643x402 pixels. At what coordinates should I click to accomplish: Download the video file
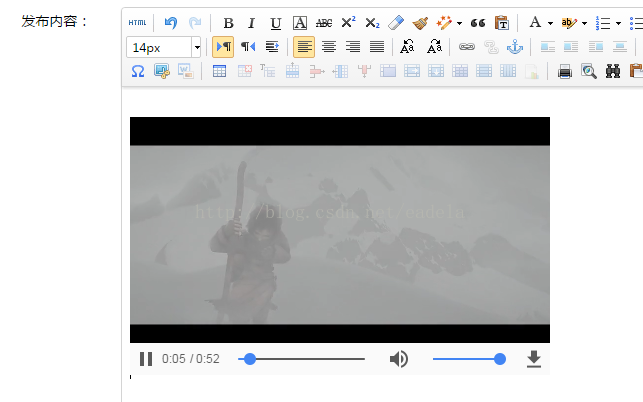[534, 359]
